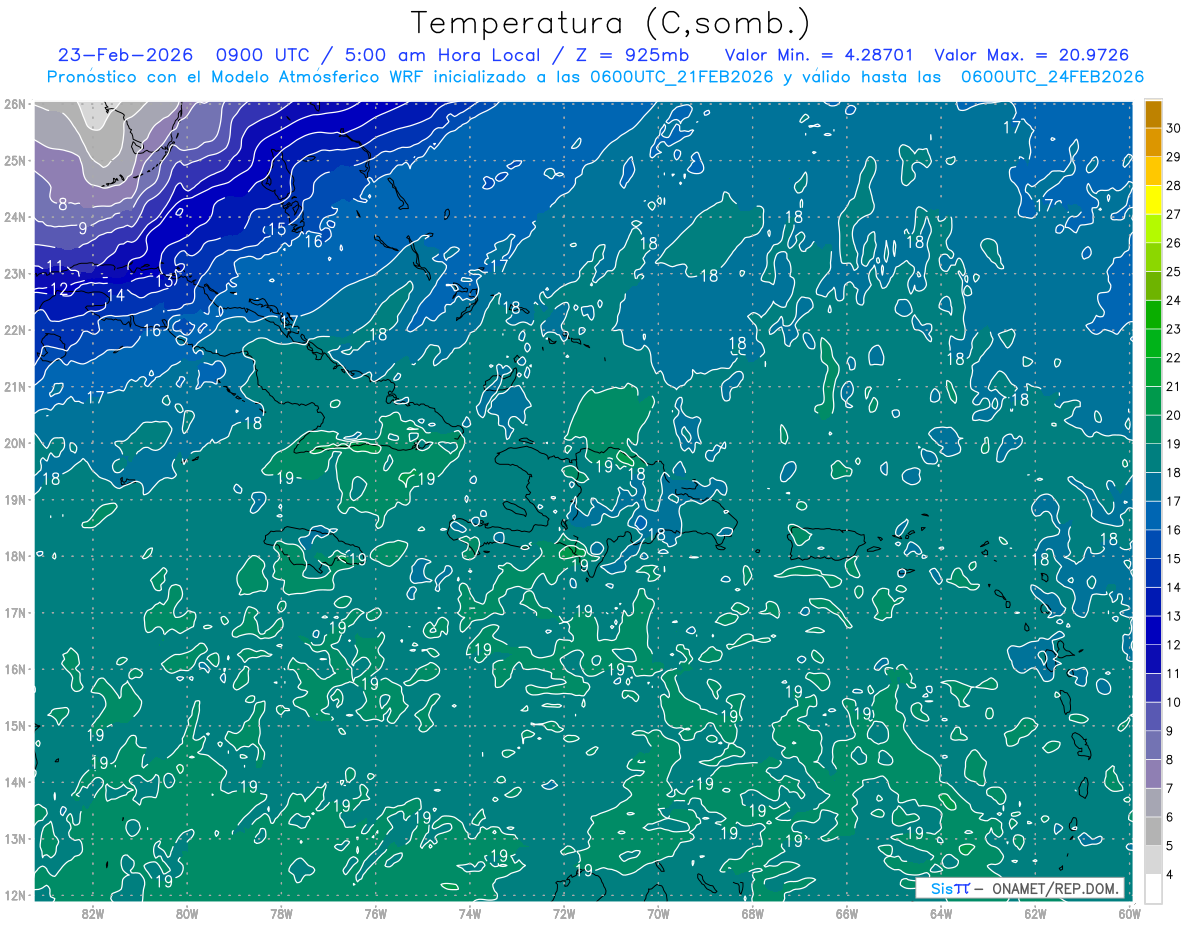Click color scale label "23"
The image size is (1200, 927).
pyautogui.click(x=1174, y=329)
